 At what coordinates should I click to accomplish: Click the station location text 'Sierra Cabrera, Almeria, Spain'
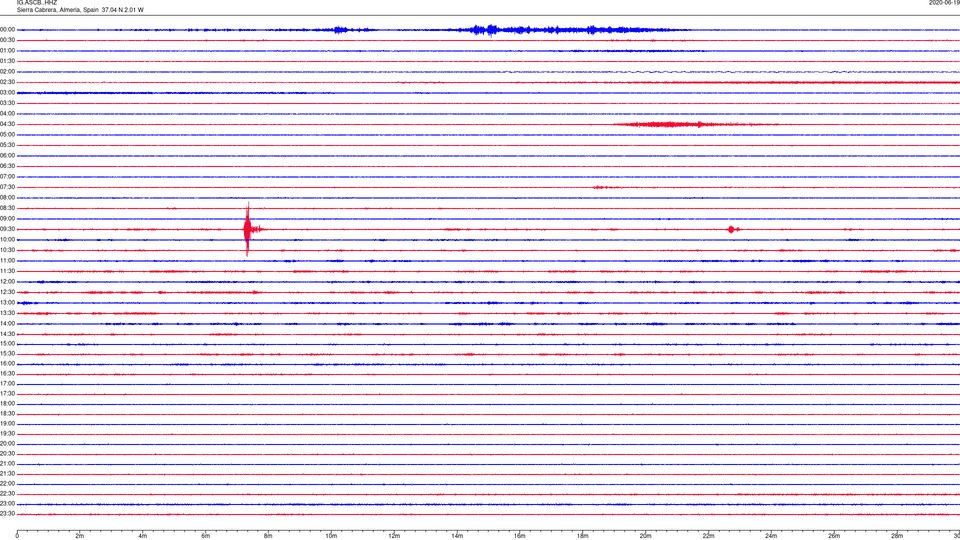click(x=58, y=10)
